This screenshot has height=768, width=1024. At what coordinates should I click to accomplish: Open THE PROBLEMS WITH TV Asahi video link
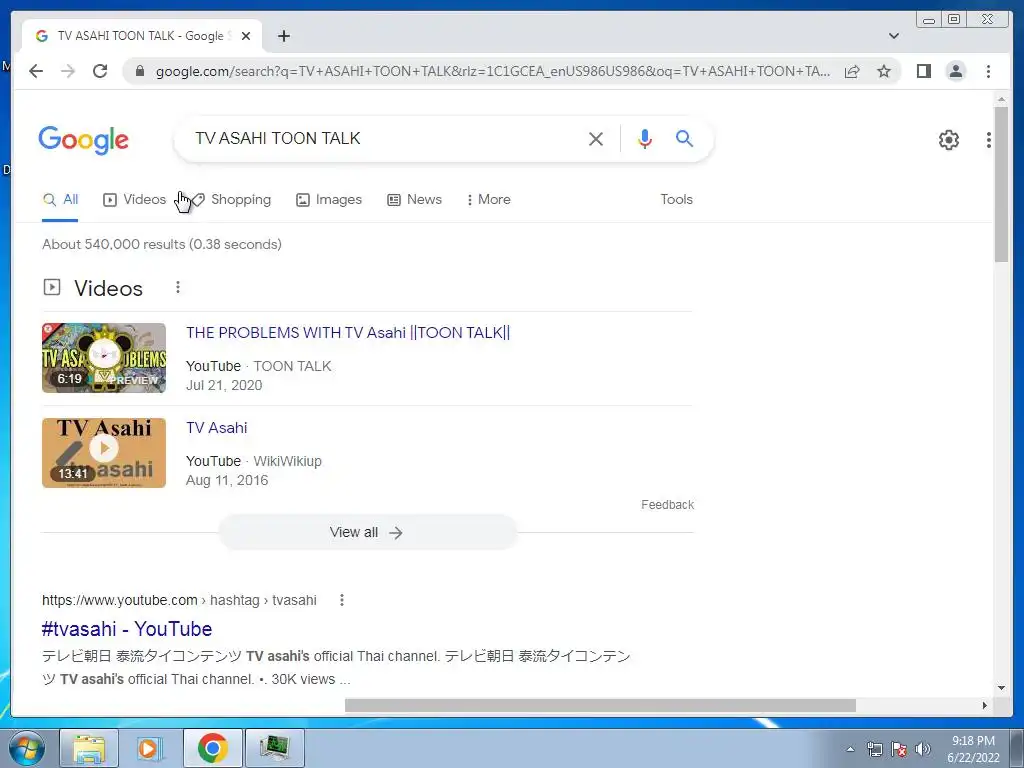(x=348, y=332)
